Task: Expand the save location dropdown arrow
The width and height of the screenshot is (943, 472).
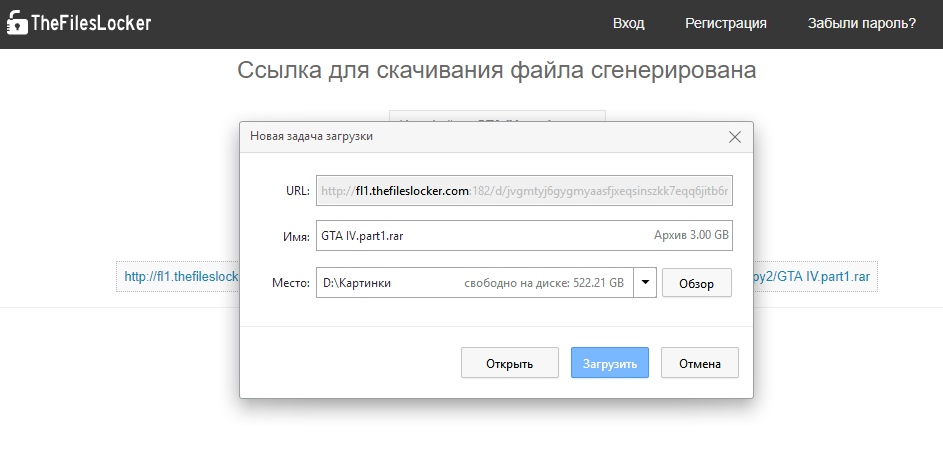Action: tap(645, 283)
